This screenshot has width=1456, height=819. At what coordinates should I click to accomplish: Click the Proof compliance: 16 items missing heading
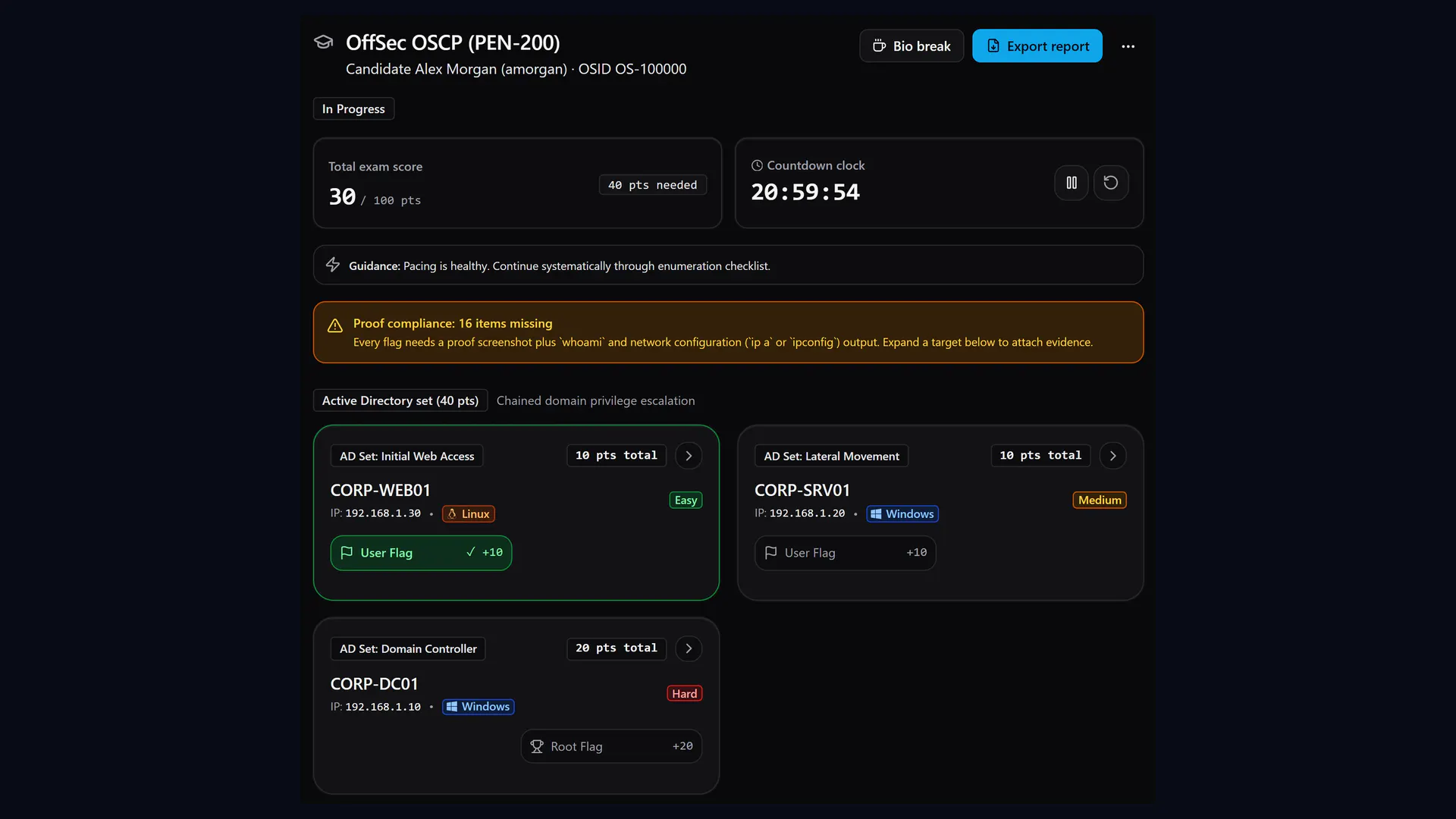point(453,324)
